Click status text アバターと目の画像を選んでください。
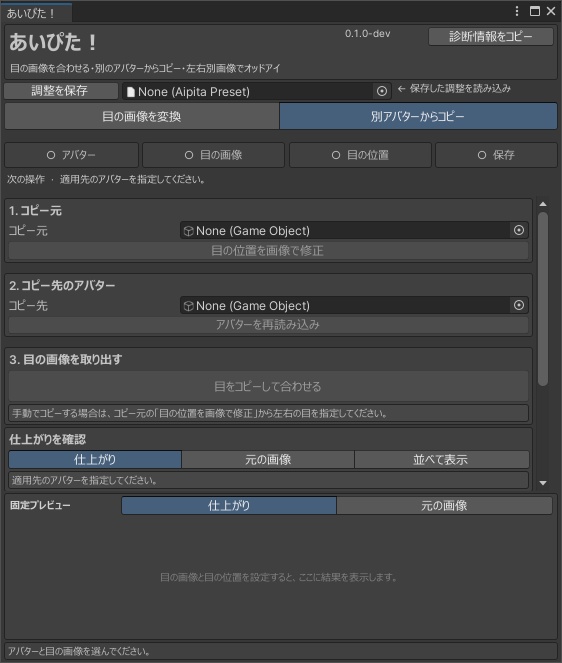The width and height of the screenshot is (562, 663). [x=79, y=651]
